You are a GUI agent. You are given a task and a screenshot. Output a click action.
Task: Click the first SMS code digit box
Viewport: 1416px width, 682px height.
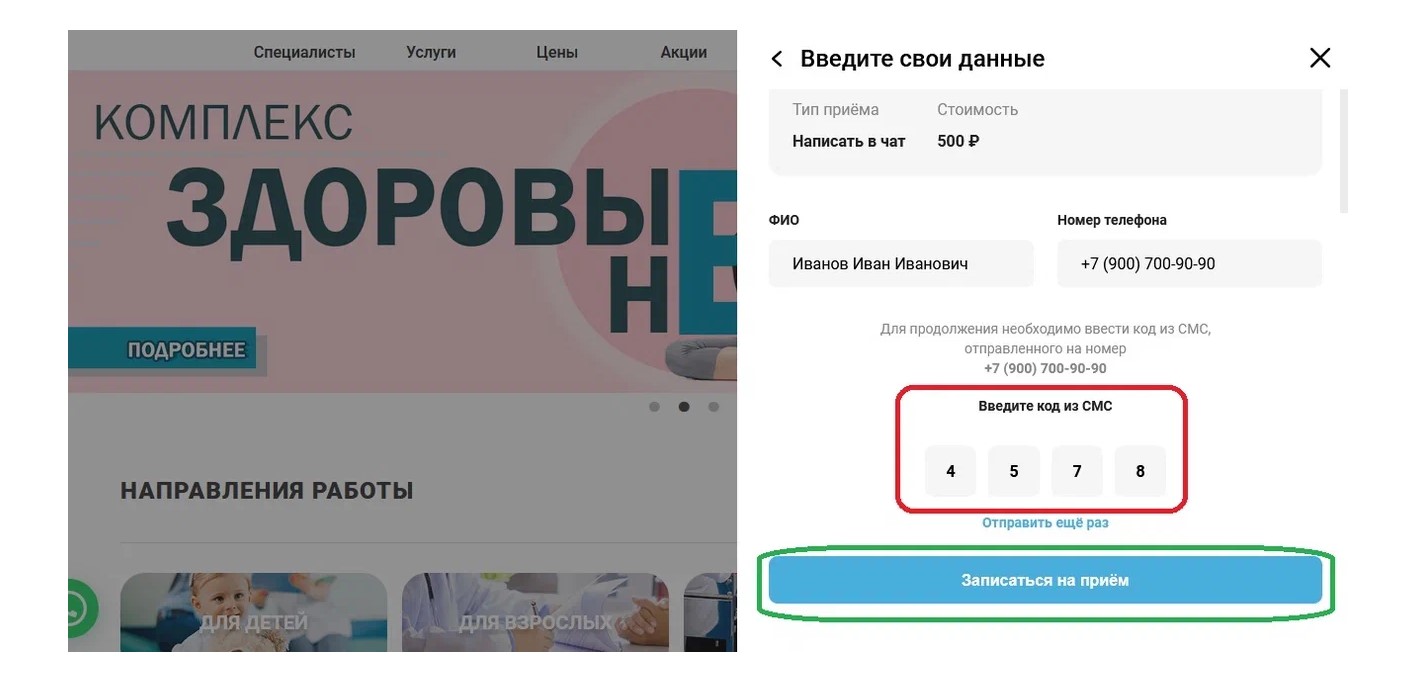[950, 471]
